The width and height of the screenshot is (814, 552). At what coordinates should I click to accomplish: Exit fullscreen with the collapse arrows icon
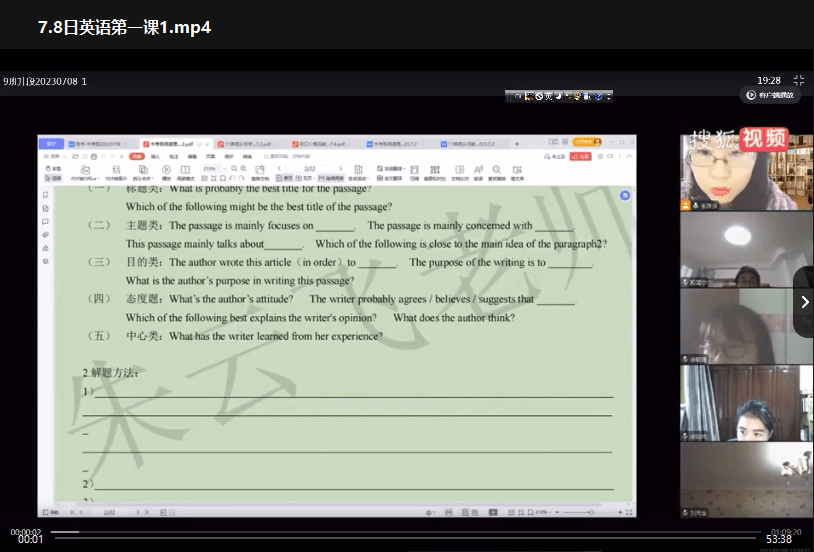tap(798, 80)
